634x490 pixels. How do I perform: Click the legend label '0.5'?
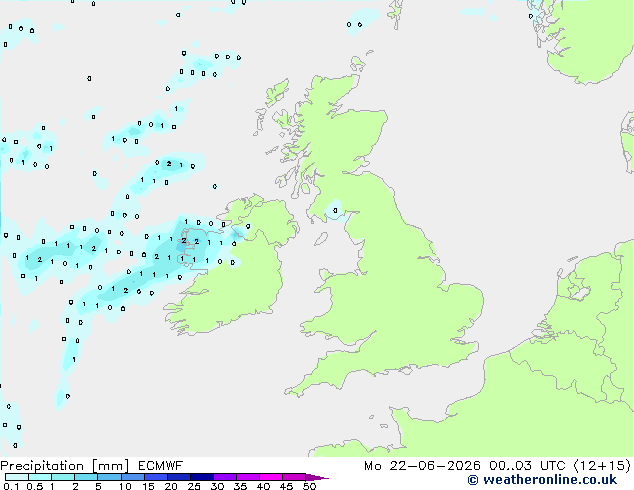(x=34, y=486)
